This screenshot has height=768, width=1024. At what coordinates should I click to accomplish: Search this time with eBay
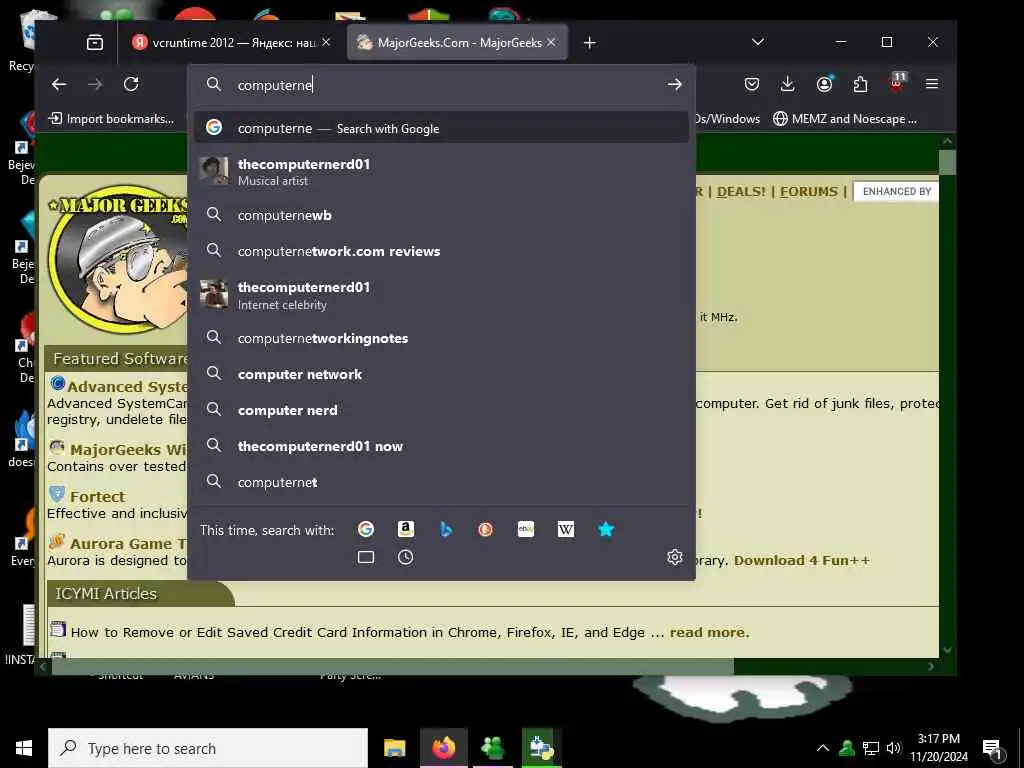(526, 530)
